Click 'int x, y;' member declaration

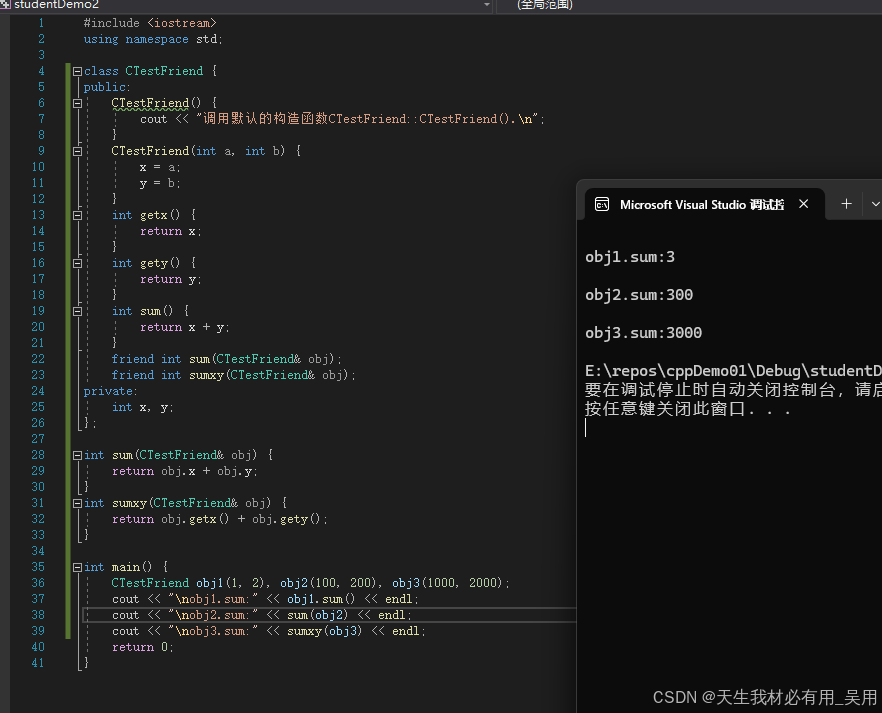pos(142,407)
